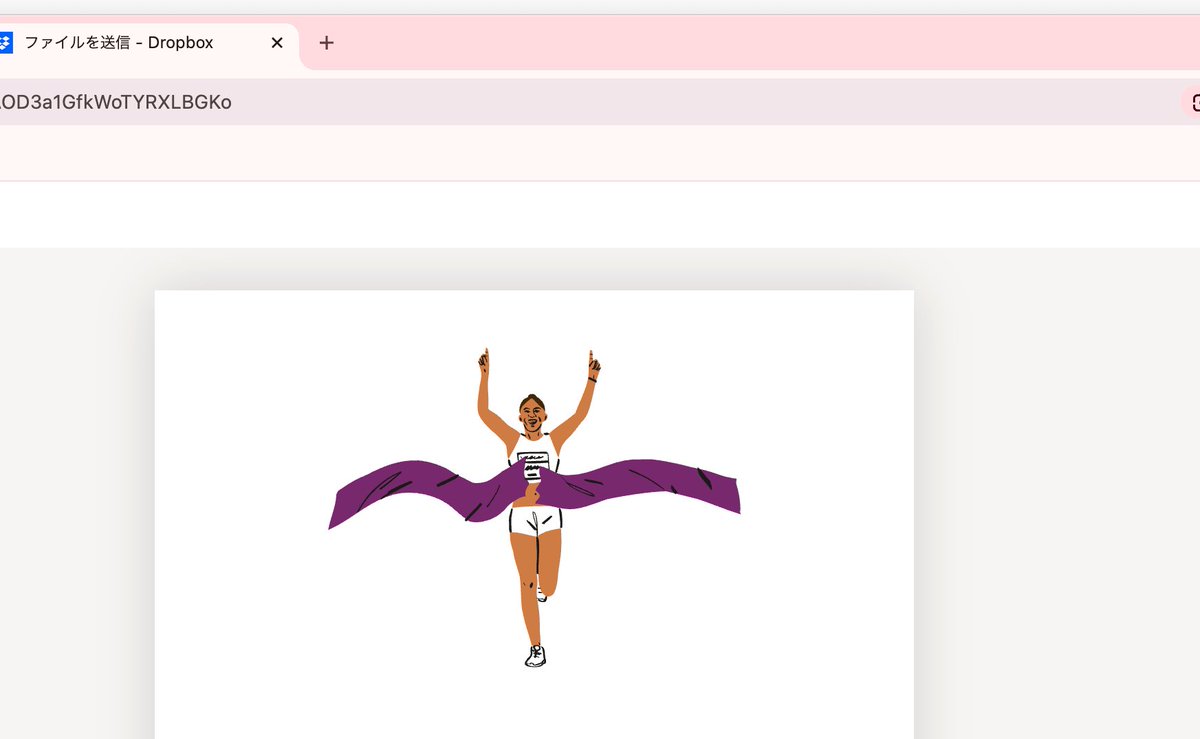Open a new browser tab
This screenshot has width=1200, height=739.
tap(326, 43)
